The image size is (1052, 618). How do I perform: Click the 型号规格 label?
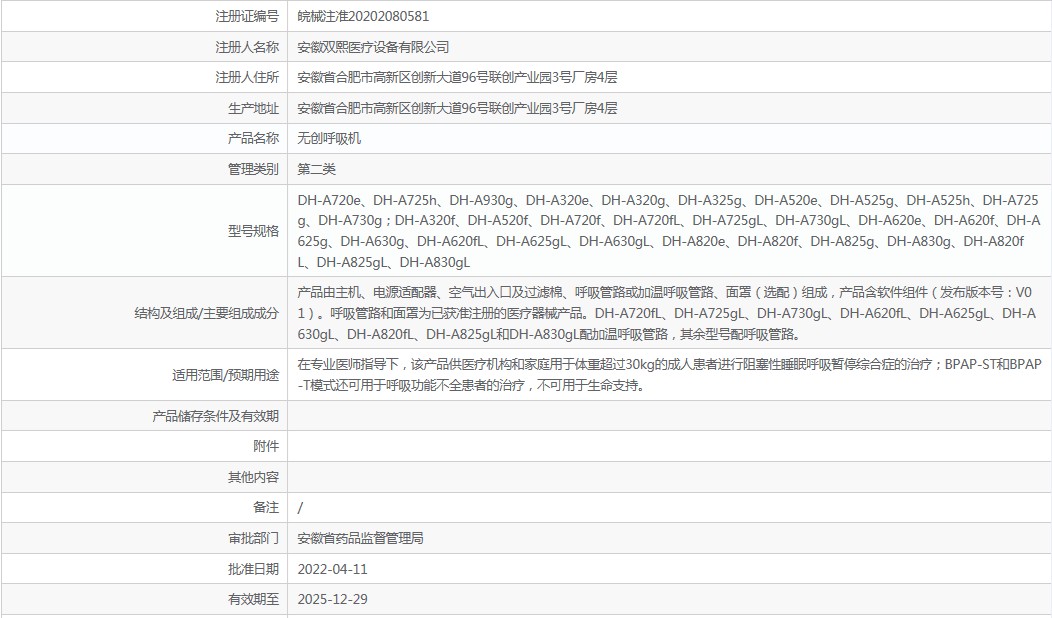[x=253, y=231]
